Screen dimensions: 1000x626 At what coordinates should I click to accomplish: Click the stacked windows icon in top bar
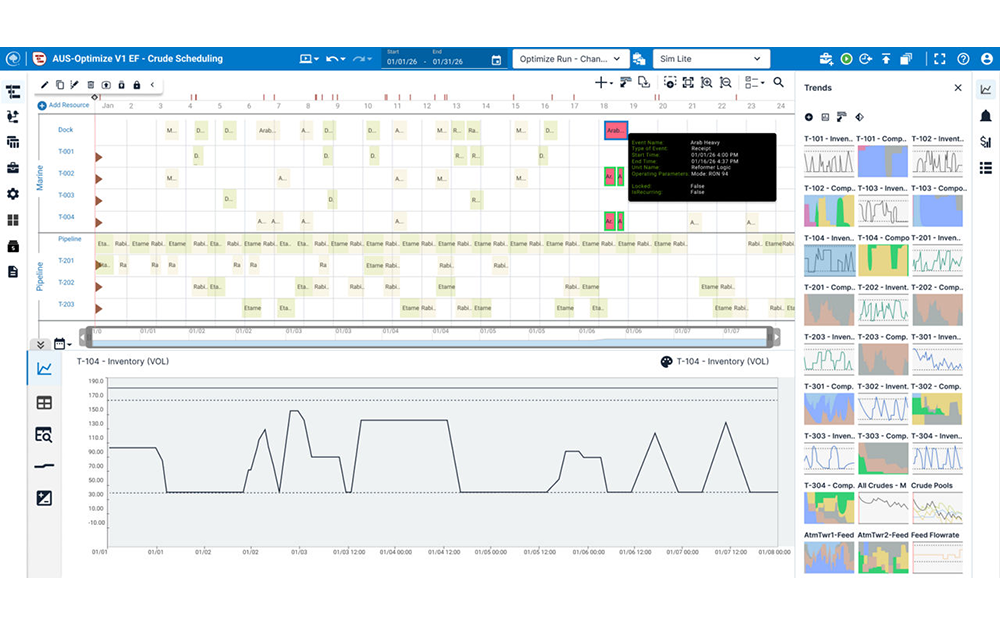tap(906, 59)
